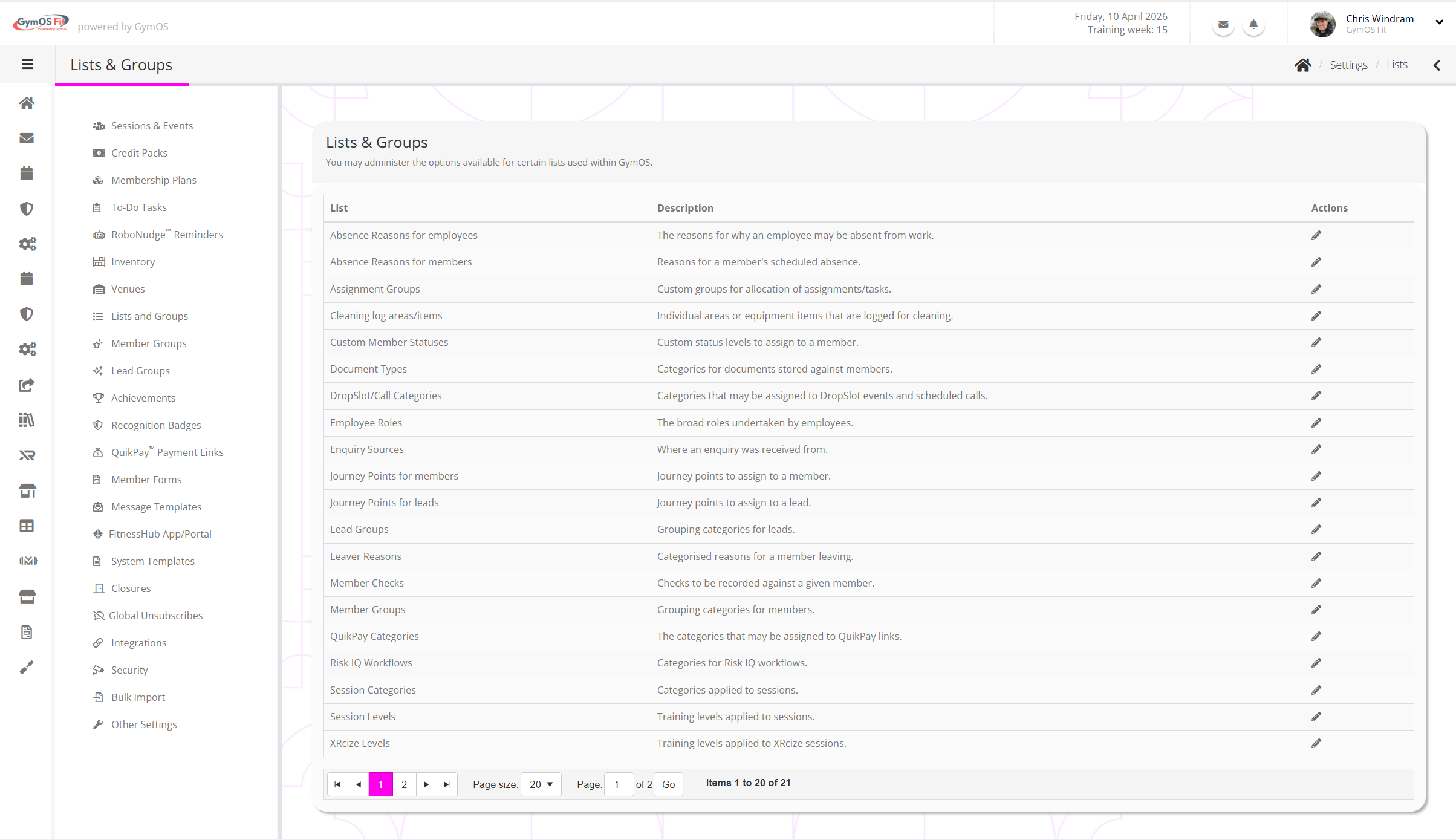Click the hamburger menu icon
This screenshot has height=840, width=1456.
click(27, 65)
